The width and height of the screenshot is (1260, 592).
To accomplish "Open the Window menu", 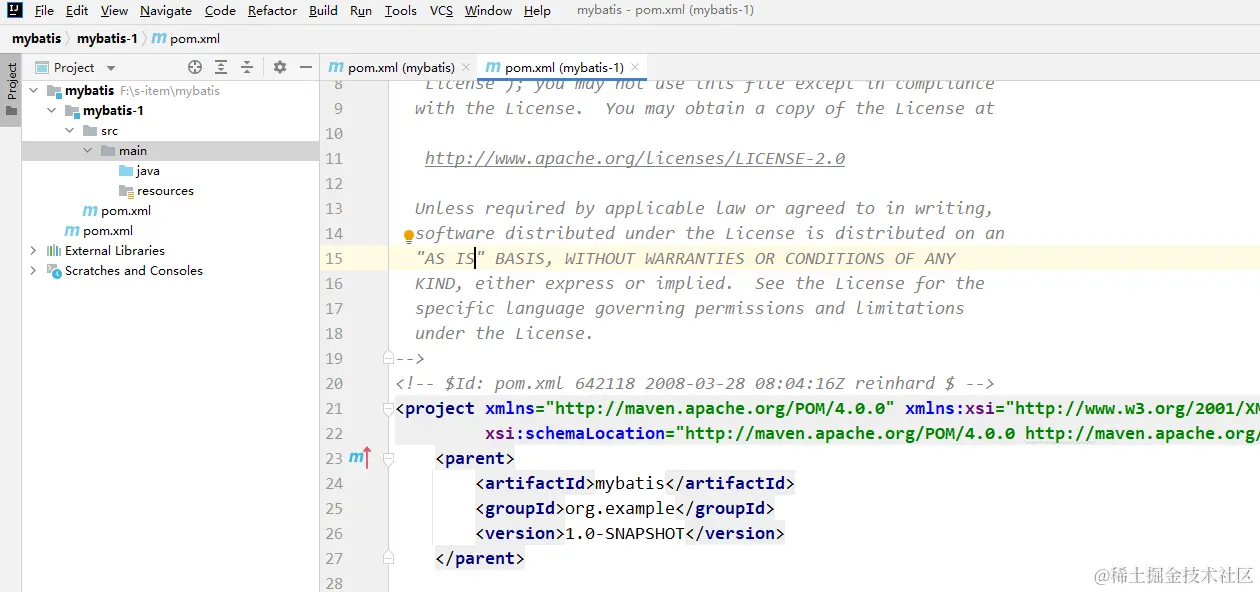I will (489, 11).
